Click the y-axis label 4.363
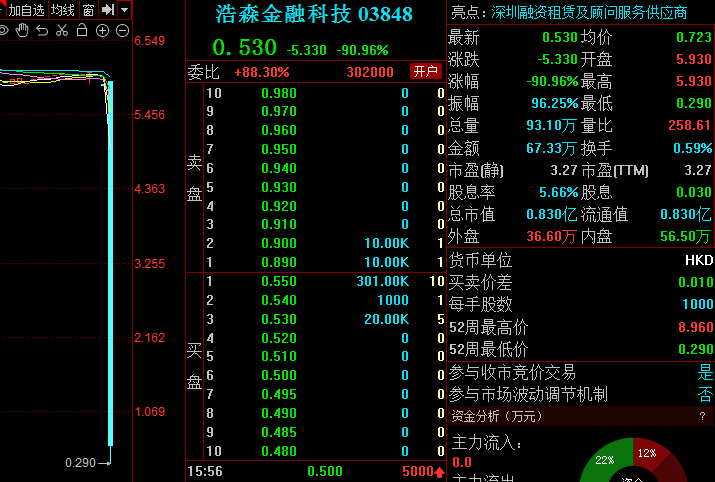715x482 pixels. tap(150, 189)
